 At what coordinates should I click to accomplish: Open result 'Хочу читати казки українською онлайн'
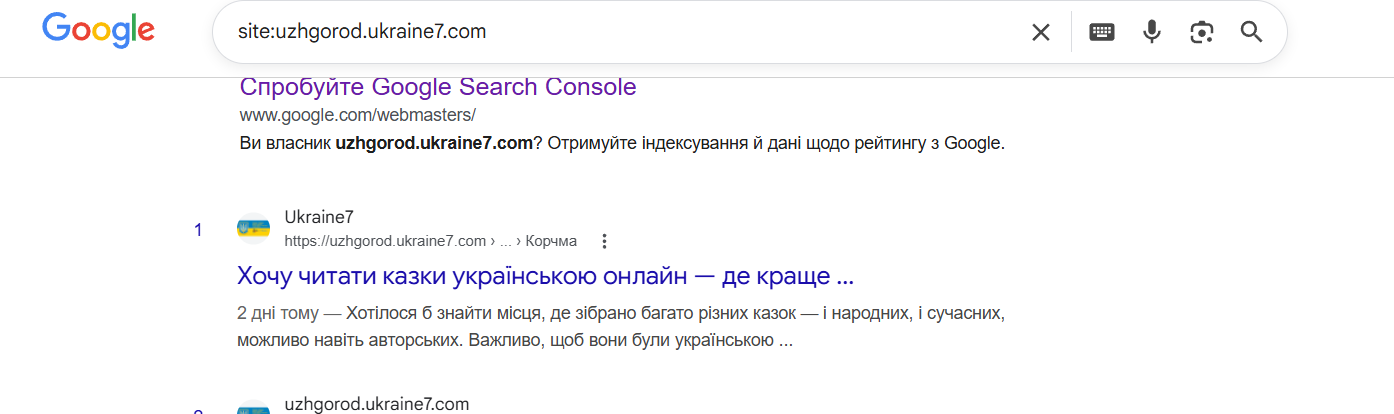click(546, 275)
